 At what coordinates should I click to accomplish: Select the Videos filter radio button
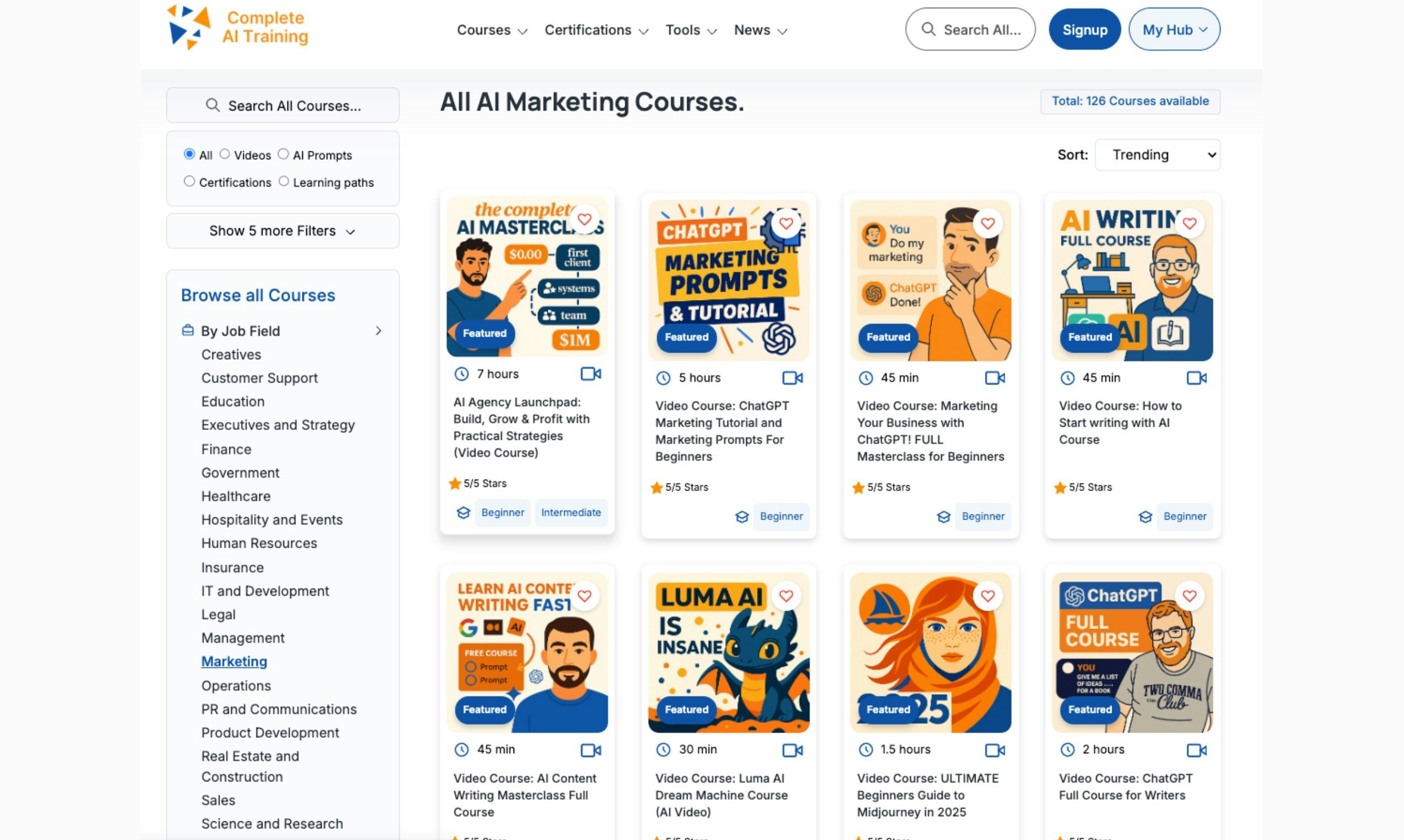(226, 154)
